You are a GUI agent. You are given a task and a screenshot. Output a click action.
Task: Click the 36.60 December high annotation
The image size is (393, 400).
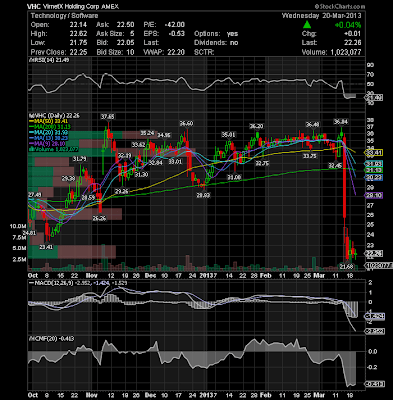click(186, 123)
